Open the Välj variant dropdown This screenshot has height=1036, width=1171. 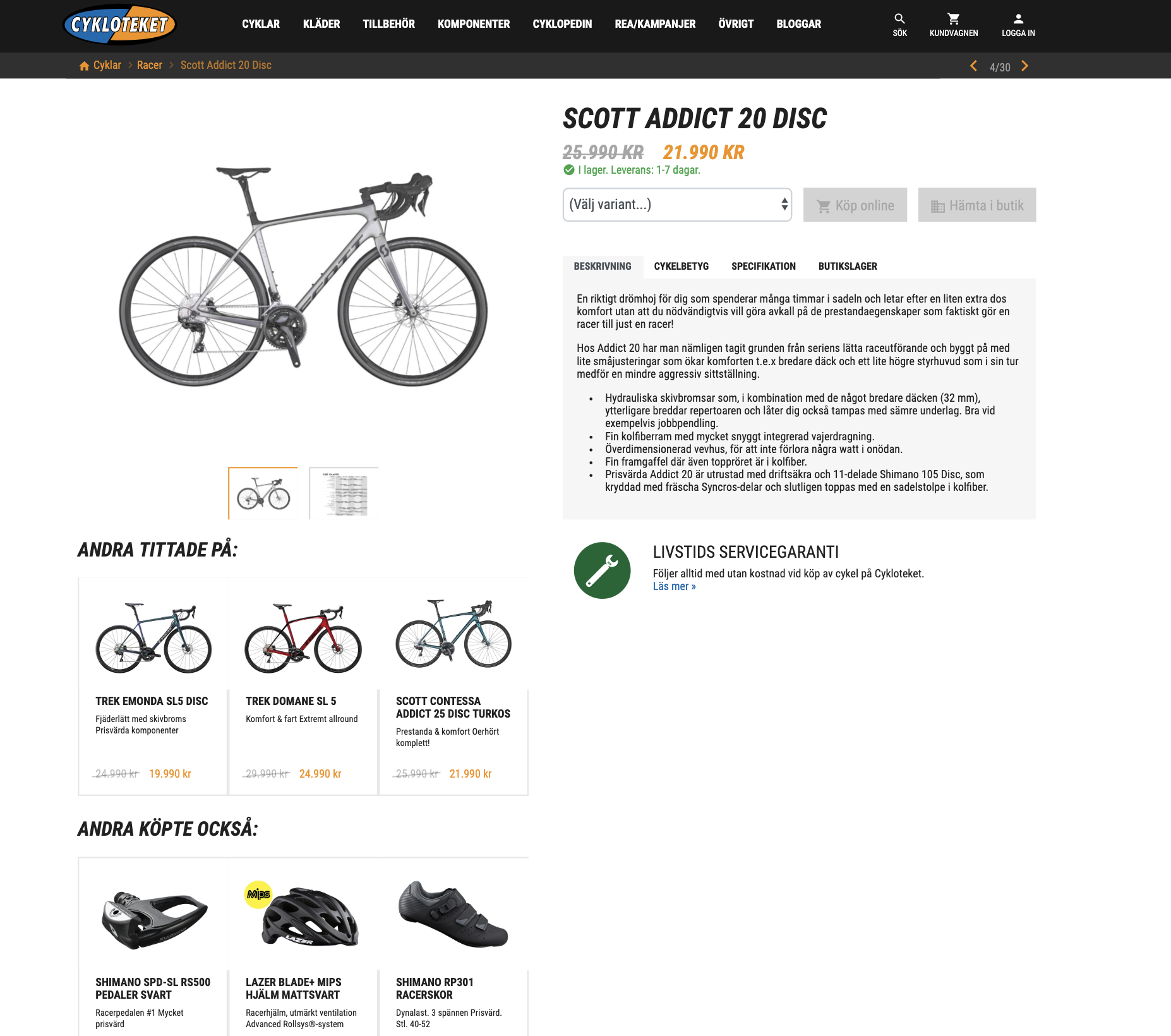(677, 205)
